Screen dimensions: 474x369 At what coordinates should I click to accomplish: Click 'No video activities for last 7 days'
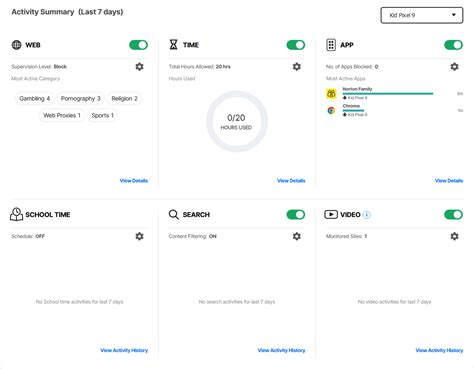point(394,302)
